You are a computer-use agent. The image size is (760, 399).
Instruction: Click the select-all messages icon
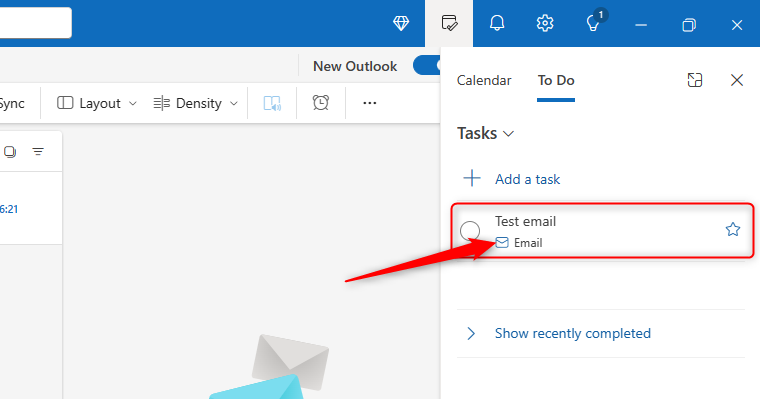point(10,152)
